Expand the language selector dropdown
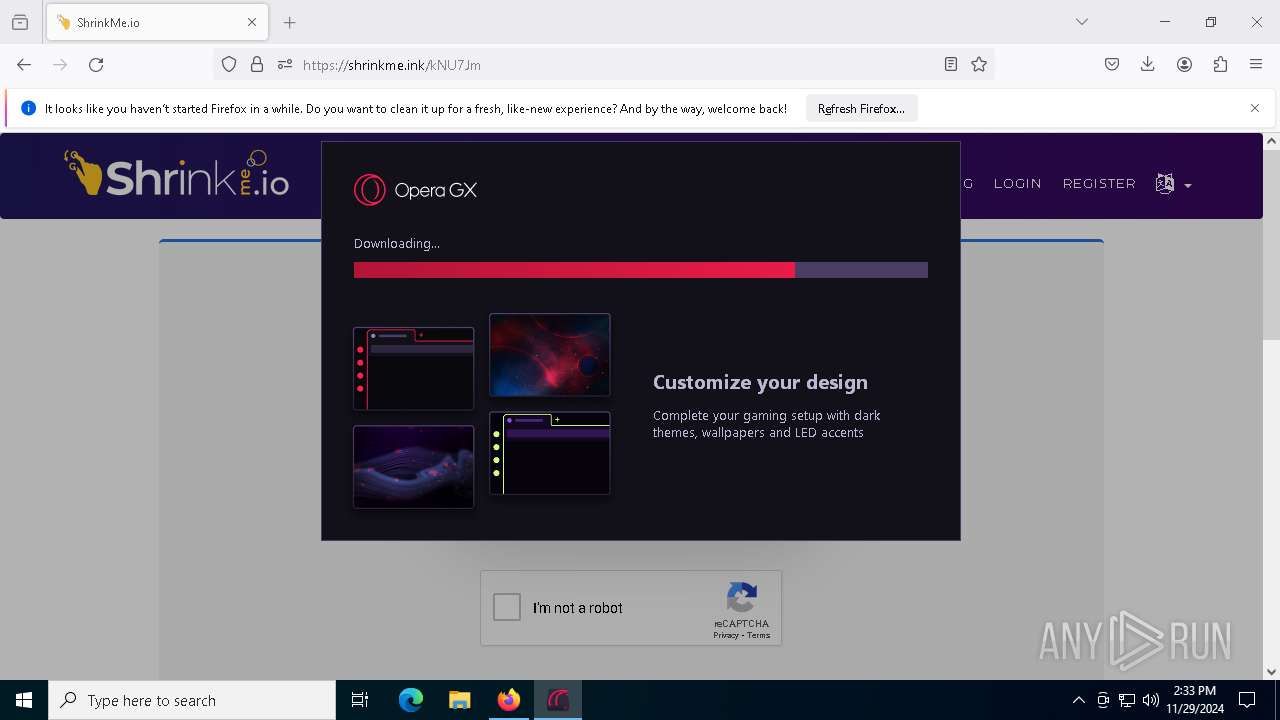The image size is (1280, 720). 1174,184
